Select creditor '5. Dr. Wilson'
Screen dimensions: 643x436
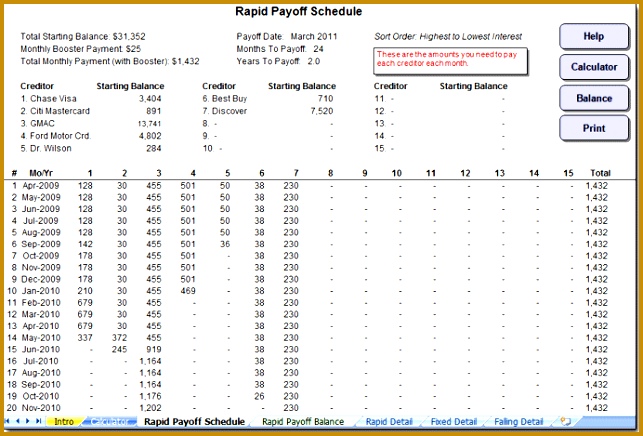coord(46,148)
